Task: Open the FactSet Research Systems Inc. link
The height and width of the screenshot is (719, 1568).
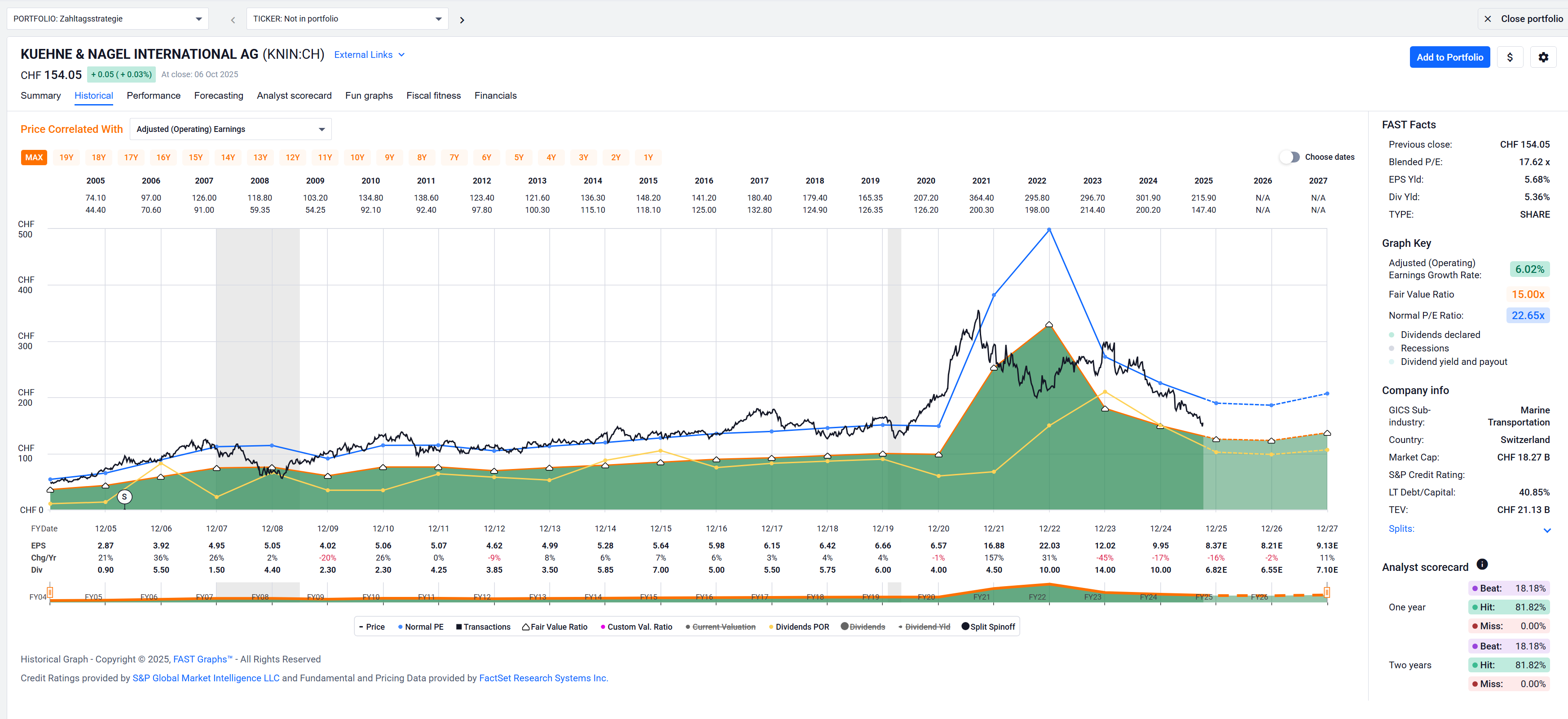Action: 543,678
